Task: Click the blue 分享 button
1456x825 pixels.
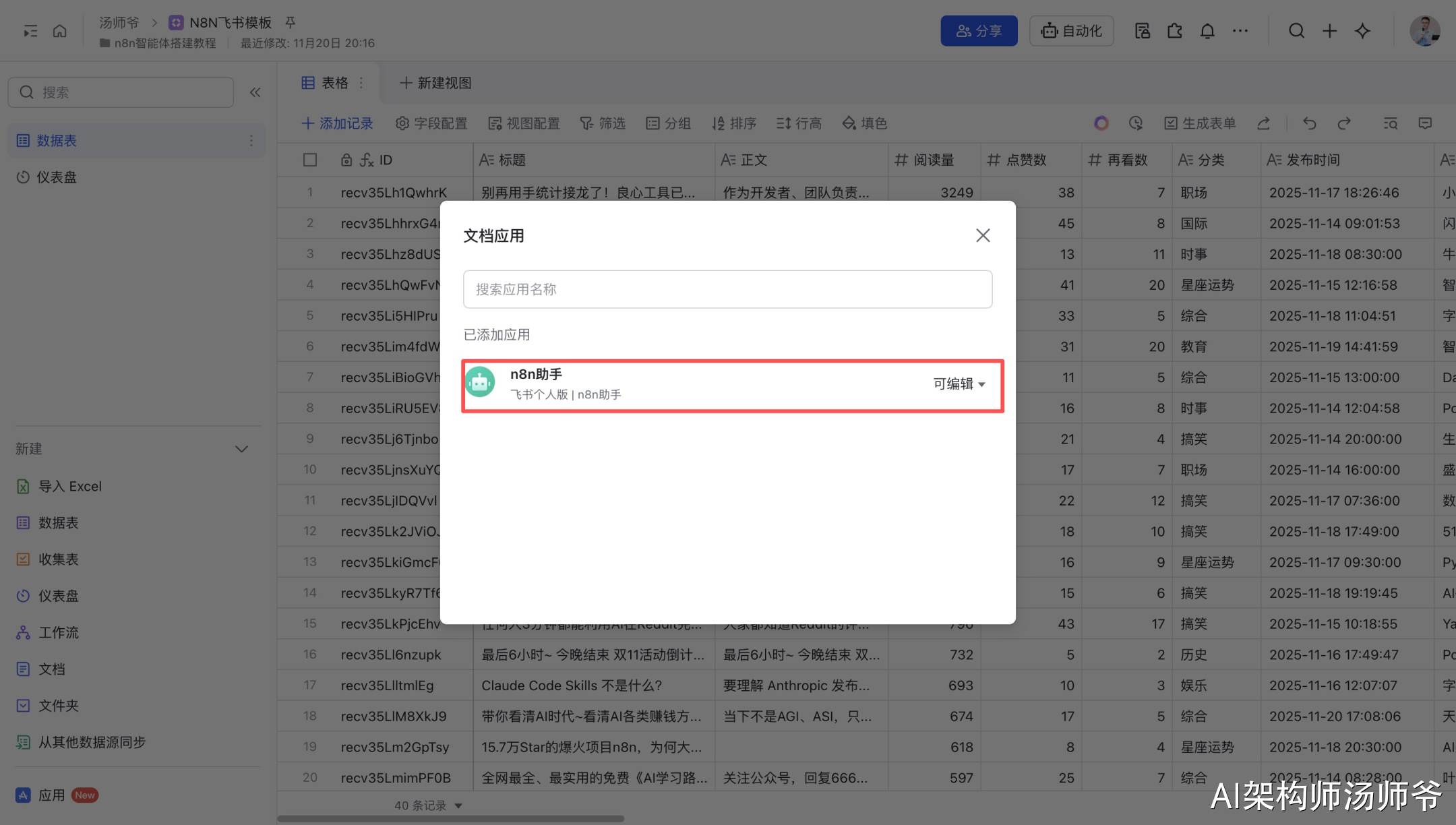Action: 979,31
